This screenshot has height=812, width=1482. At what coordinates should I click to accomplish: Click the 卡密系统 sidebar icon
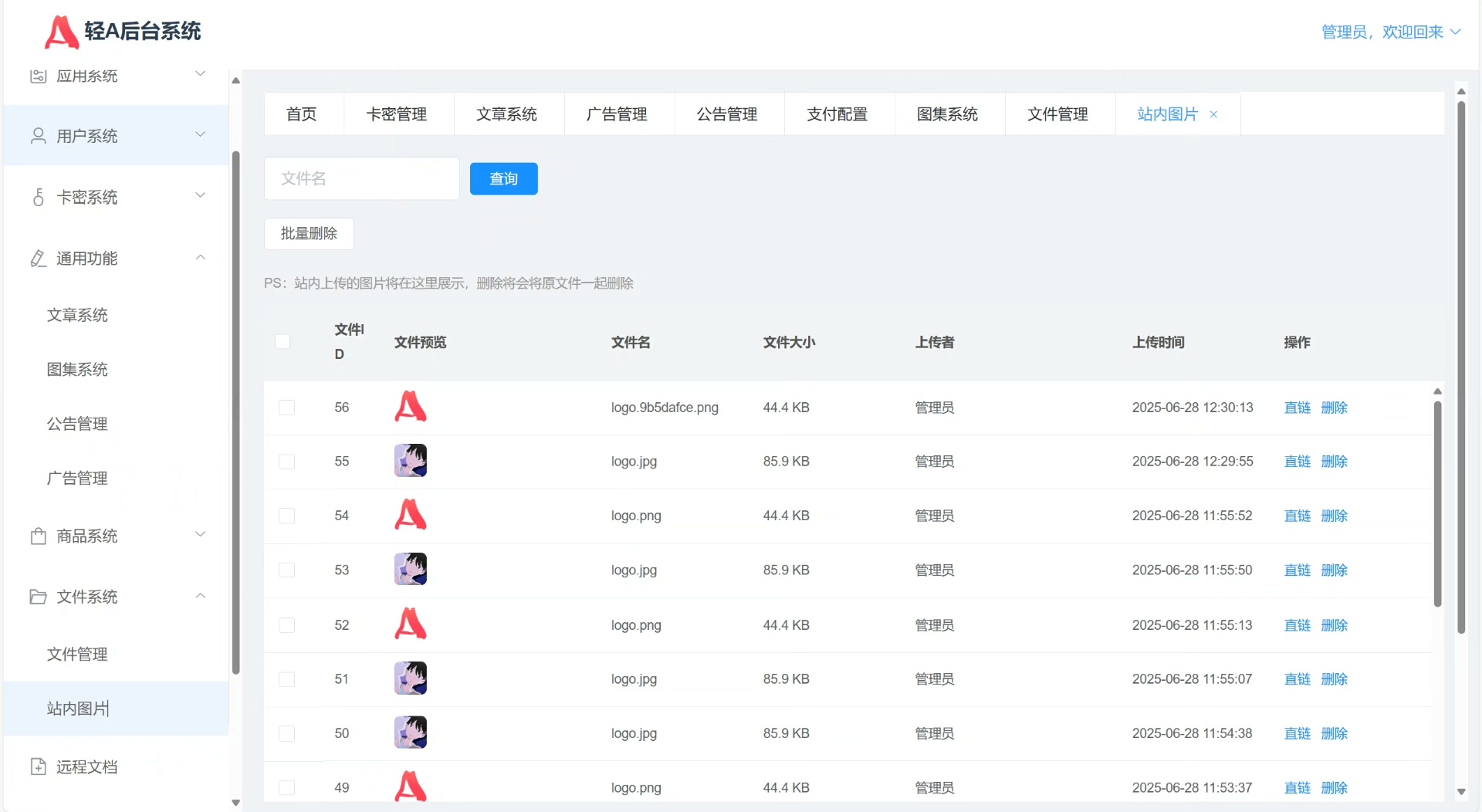click(38, 198)
